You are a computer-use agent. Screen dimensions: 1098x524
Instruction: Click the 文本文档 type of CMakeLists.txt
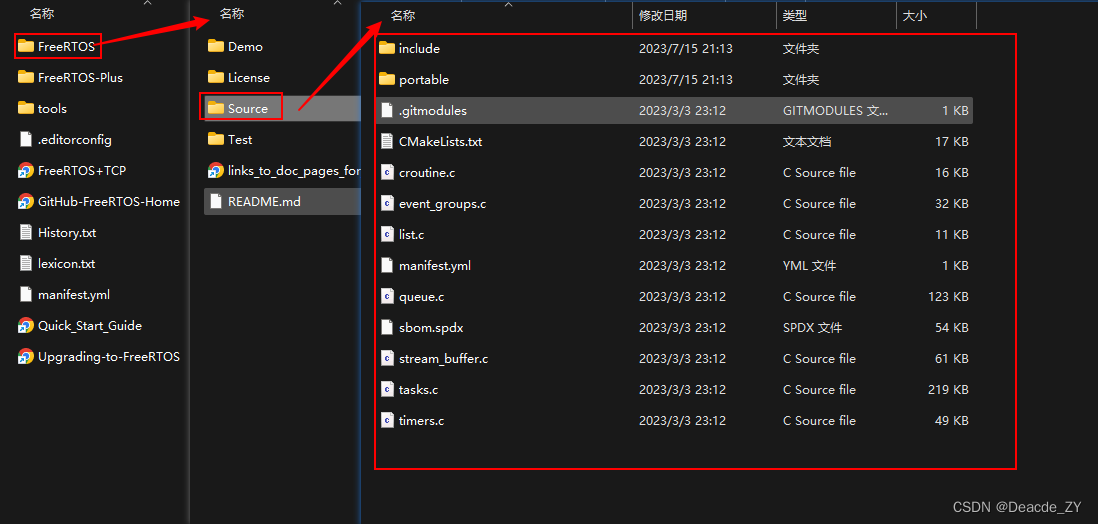click(x=807, y=142)
